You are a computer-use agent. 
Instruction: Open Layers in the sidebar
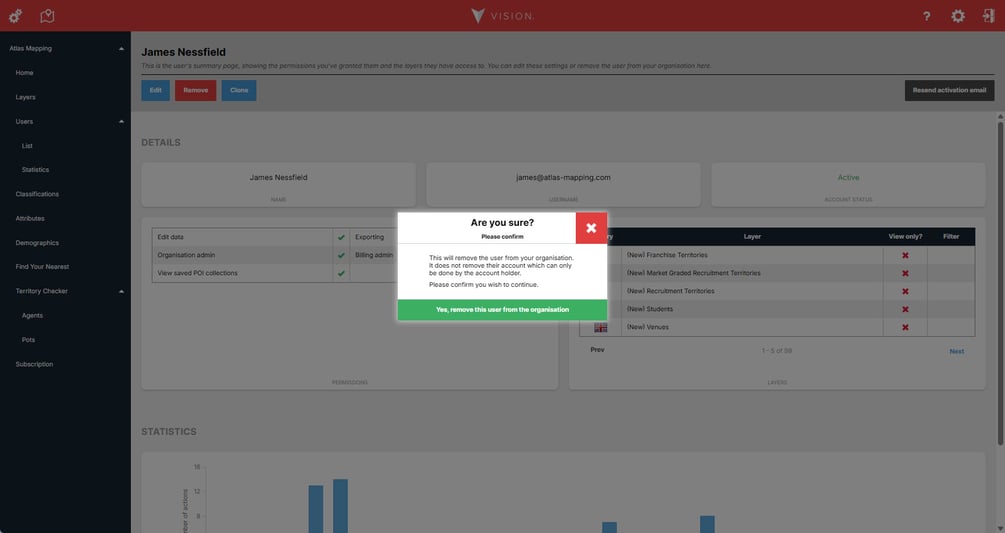tap(26, 97)
